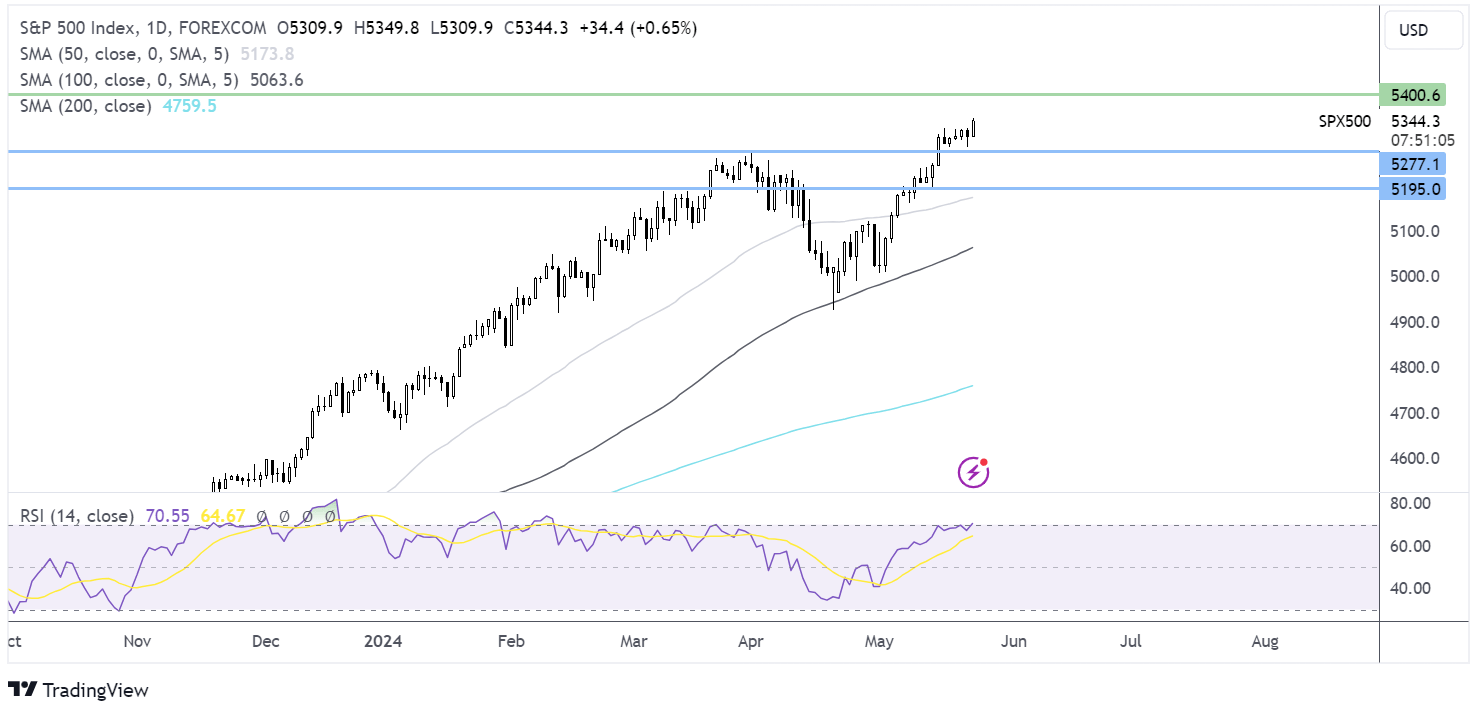This screenshot has width=1484, height=716.
Task: Click the 4600.0 price axis label
Action: [x=1414, y=459]
